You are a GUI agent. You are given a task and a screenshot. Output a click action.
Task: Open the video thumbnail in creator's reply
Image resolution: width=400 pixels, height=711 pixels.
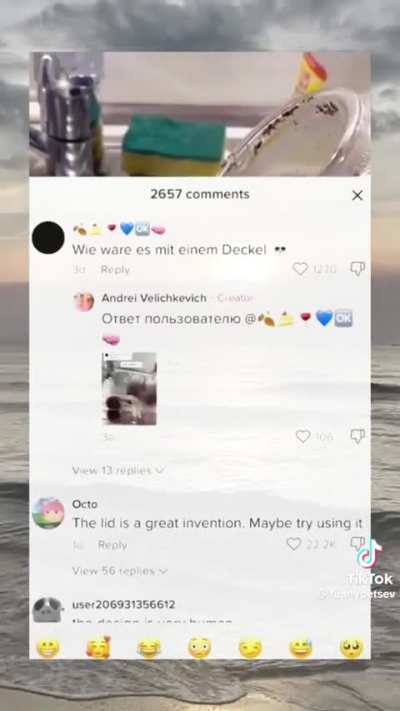(129, 389)
